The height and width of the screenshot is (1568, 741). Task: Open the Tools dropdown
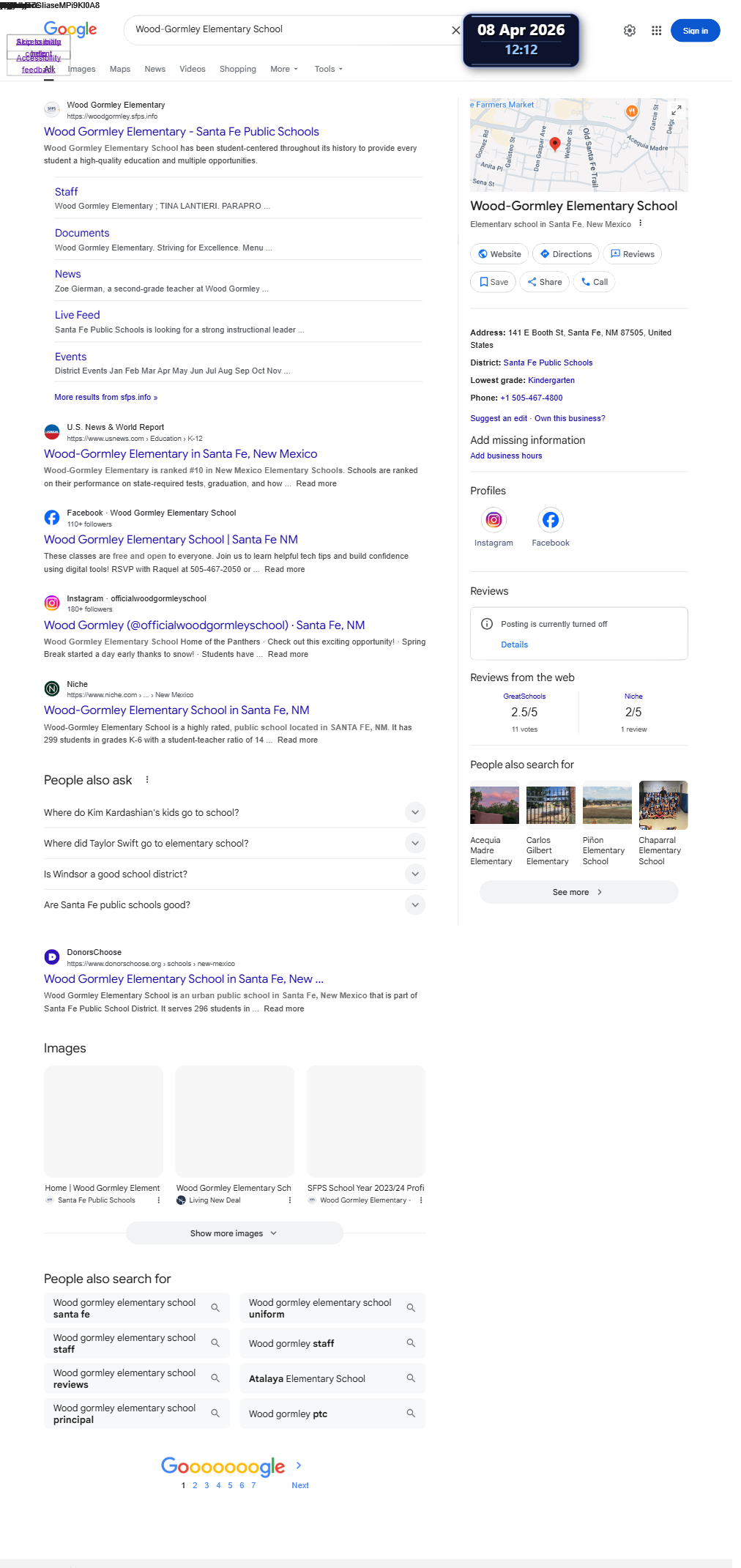coord(328,69)
